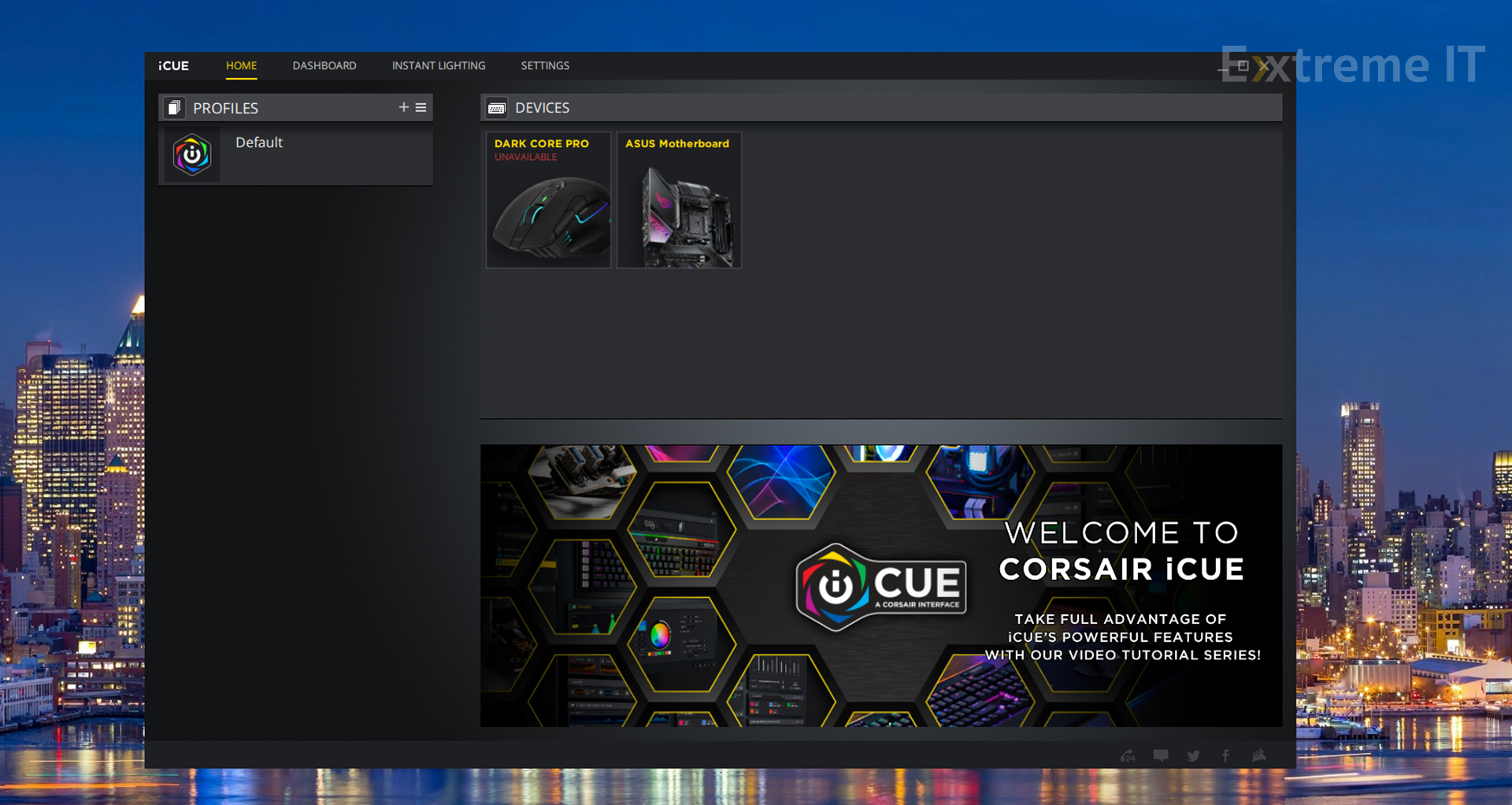
Task: Maximize the iCUE window
Action: pyautogui.click(x=1243, y=66)
